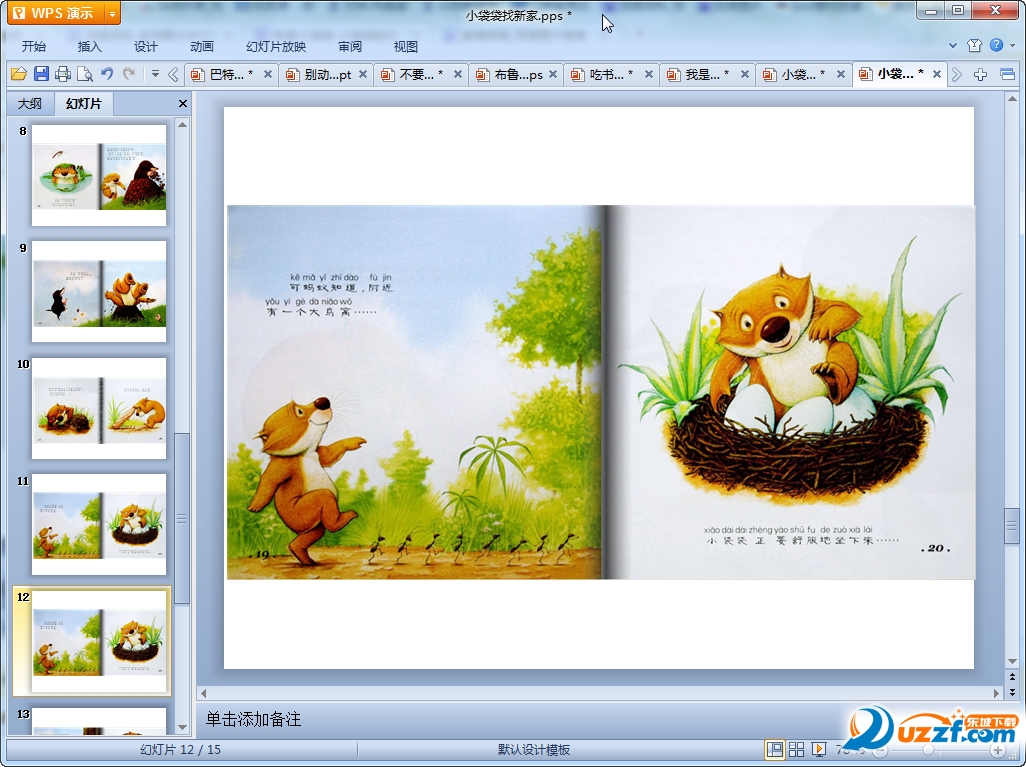Open the 动画 ribbon menu
Image resolution: width=1026 pixels, height=767 pixels.
202,46
